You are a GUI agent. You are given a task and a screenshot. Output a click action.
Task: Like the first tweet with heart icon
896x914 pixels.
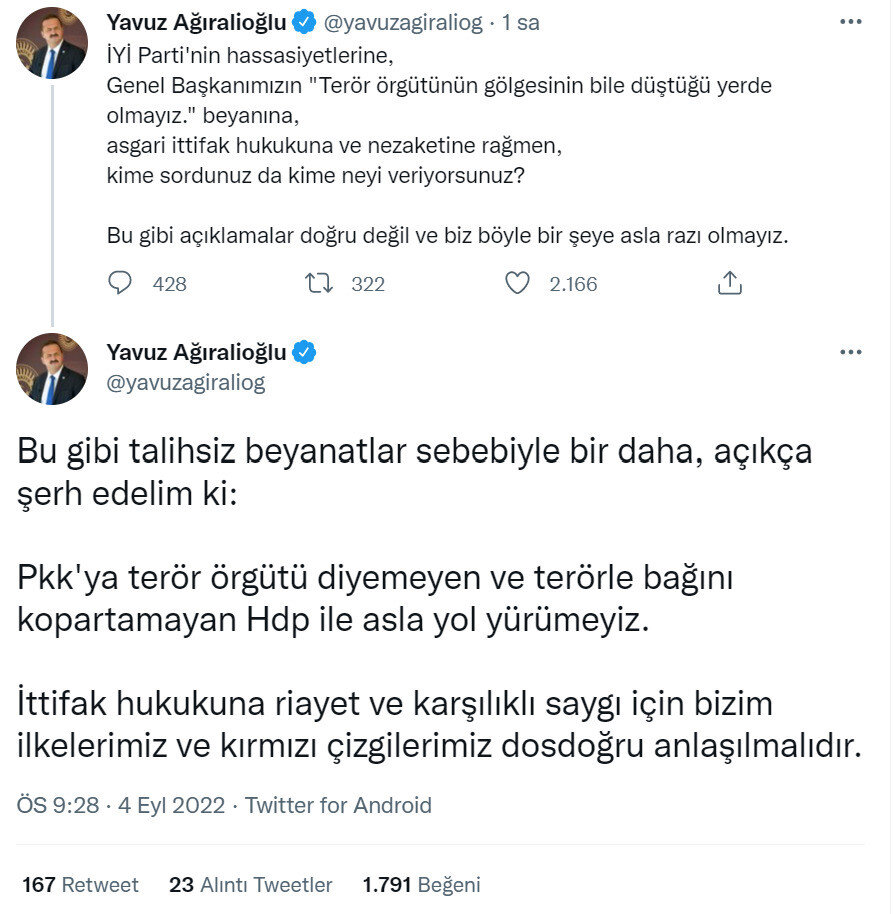(x=517, y=284)
